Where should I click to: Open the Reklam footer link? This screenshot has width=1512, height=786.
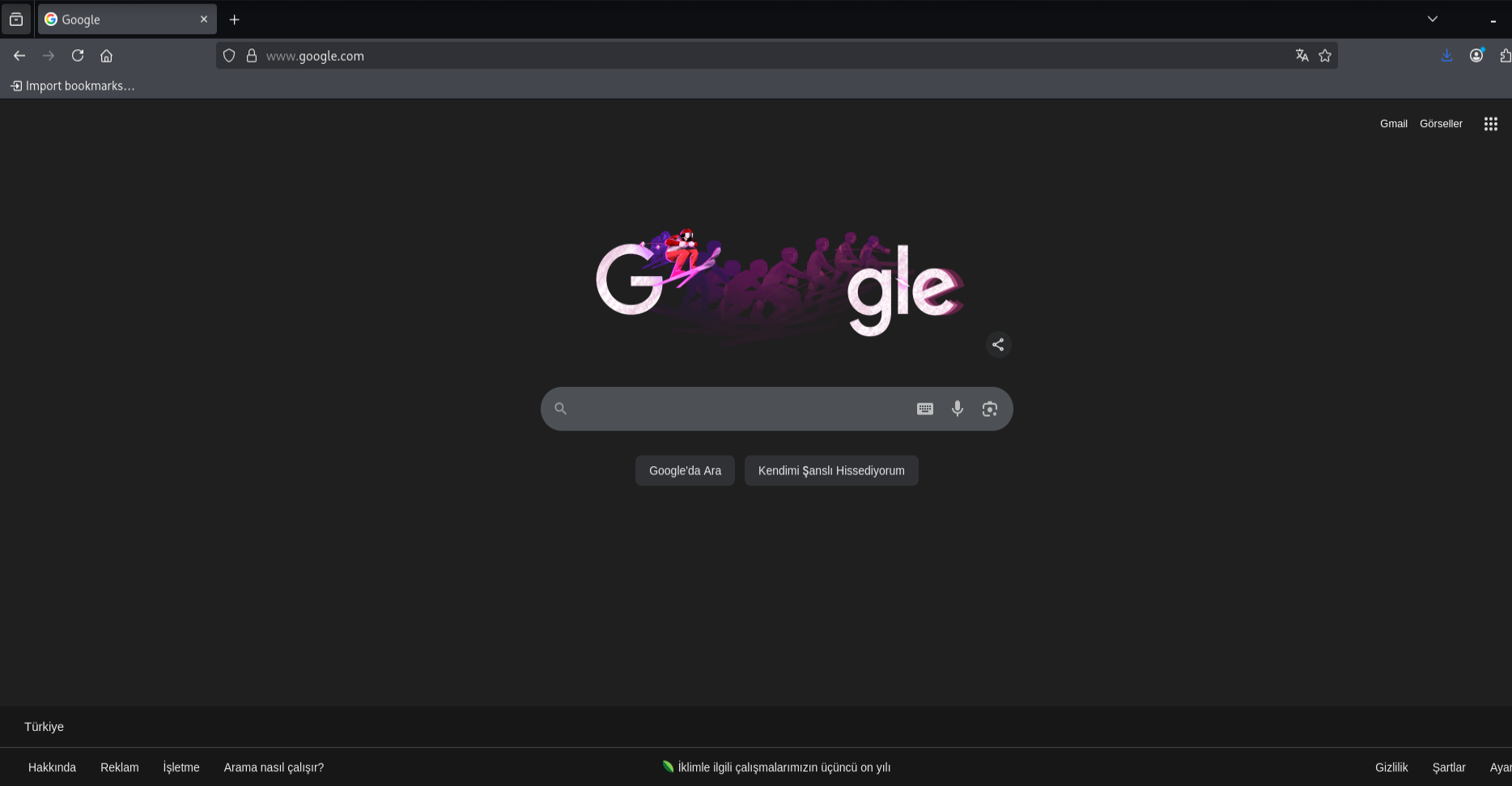click(x=120, y=767)
